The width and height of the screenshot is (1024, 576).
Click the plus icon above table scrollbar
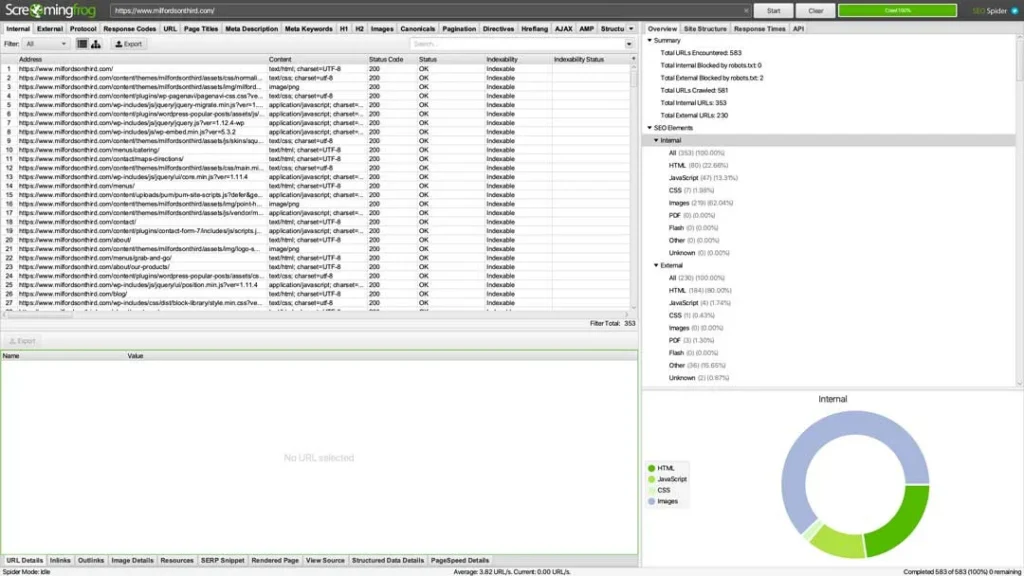pyautogui.click(x=633, y=59)
